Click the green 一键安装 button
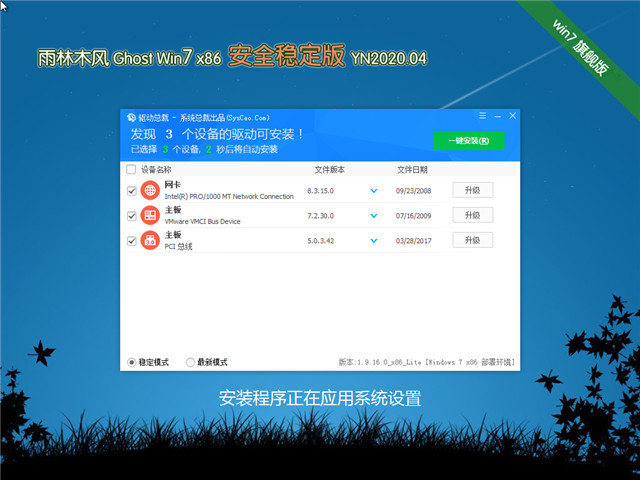The height and width of the screenshot is (480, 640). [468, 141]
